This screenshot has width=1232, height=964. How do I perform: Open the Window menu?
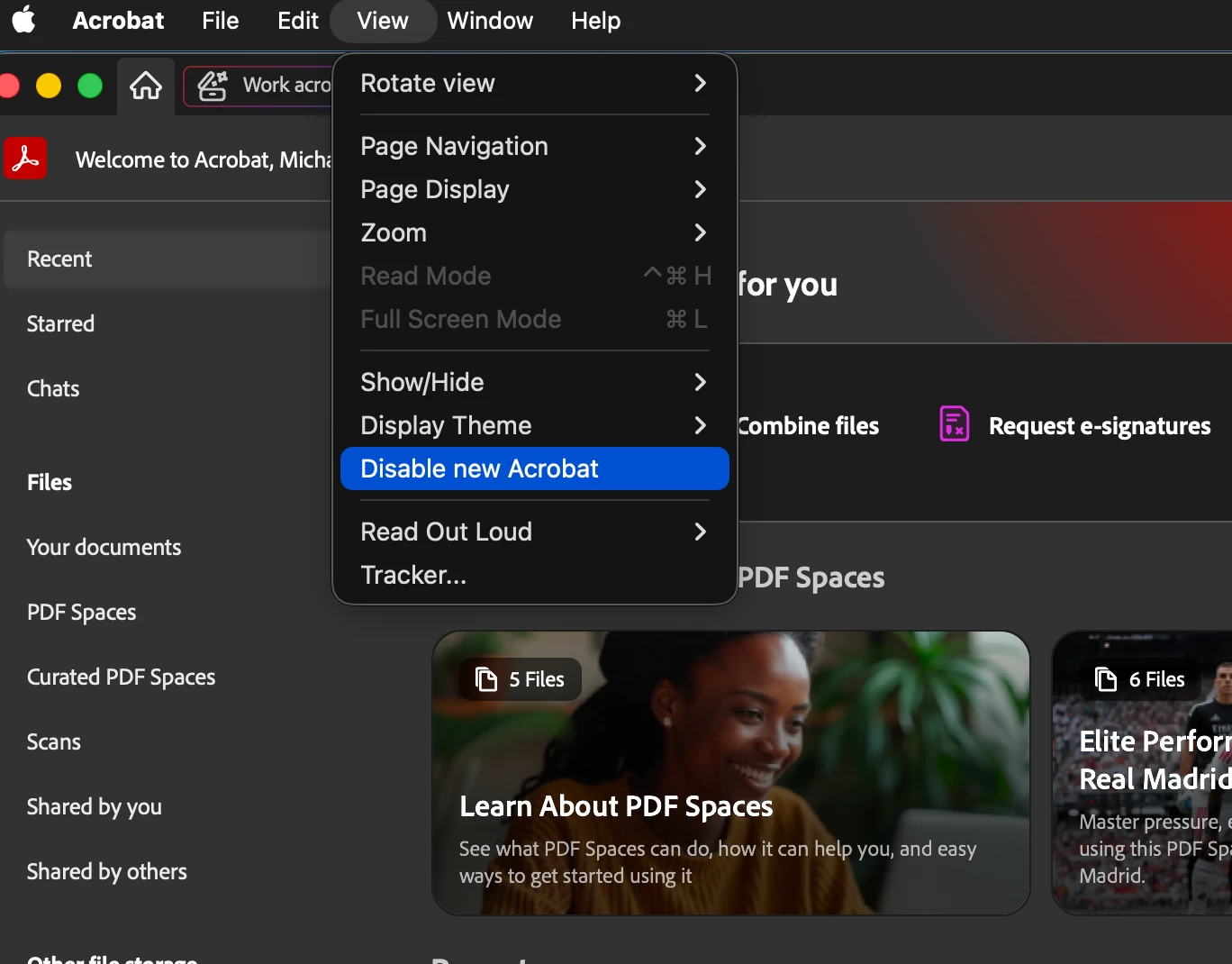[490, 20]
